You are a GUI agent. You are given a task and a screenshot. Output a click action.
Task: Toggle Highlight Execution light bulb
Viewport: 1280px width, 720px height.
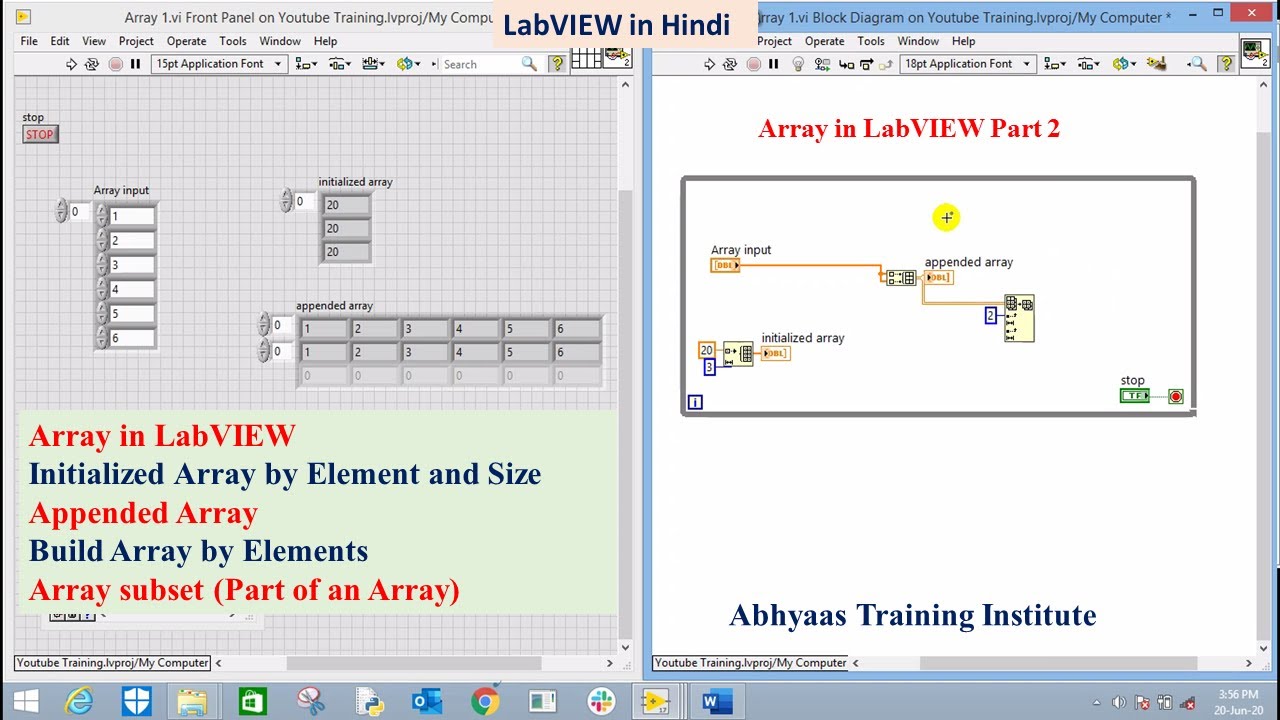click(x=798, y=64)
